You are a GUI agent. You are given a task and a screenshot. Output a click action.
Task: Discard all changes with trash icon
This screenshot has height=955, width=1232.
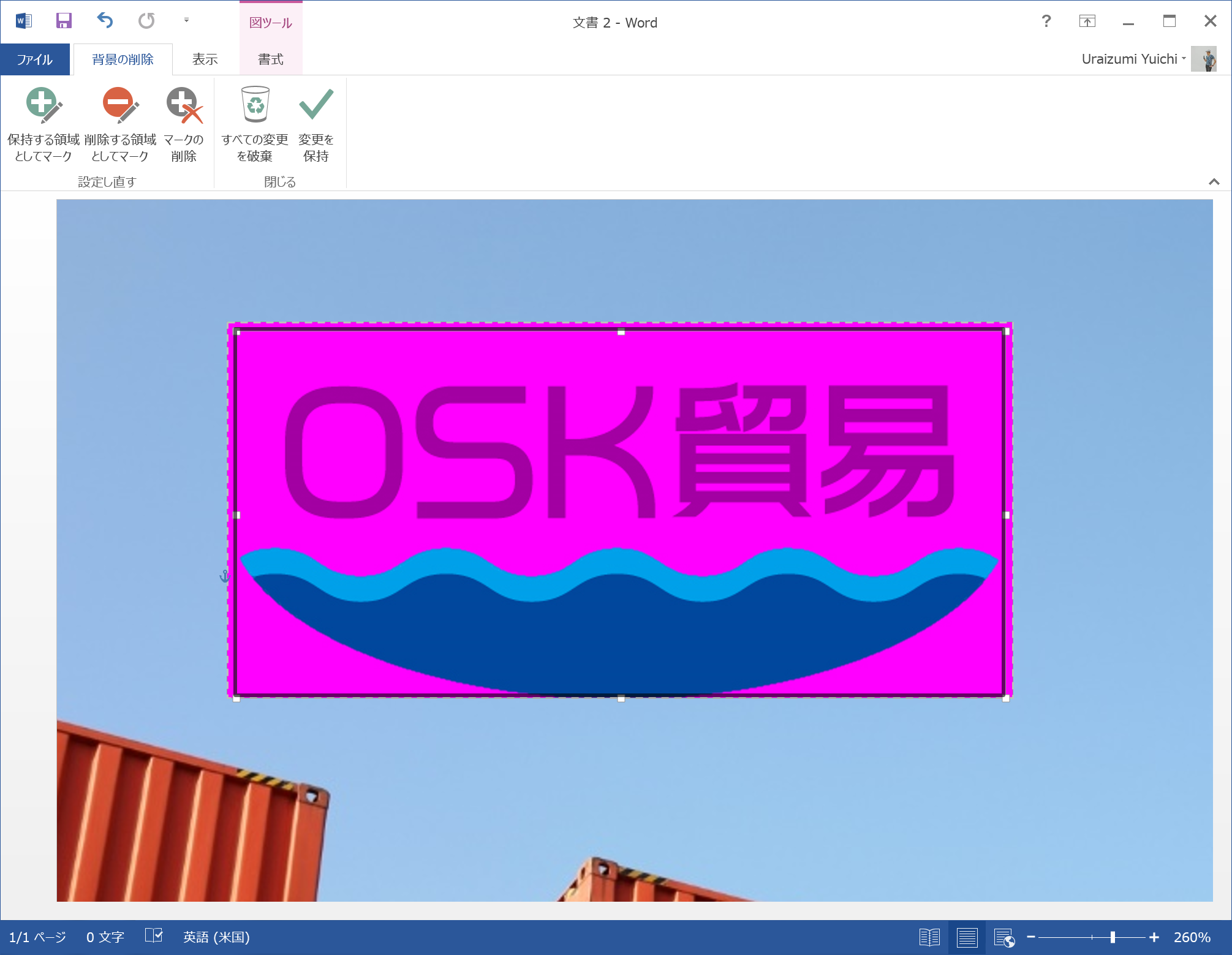255,105
